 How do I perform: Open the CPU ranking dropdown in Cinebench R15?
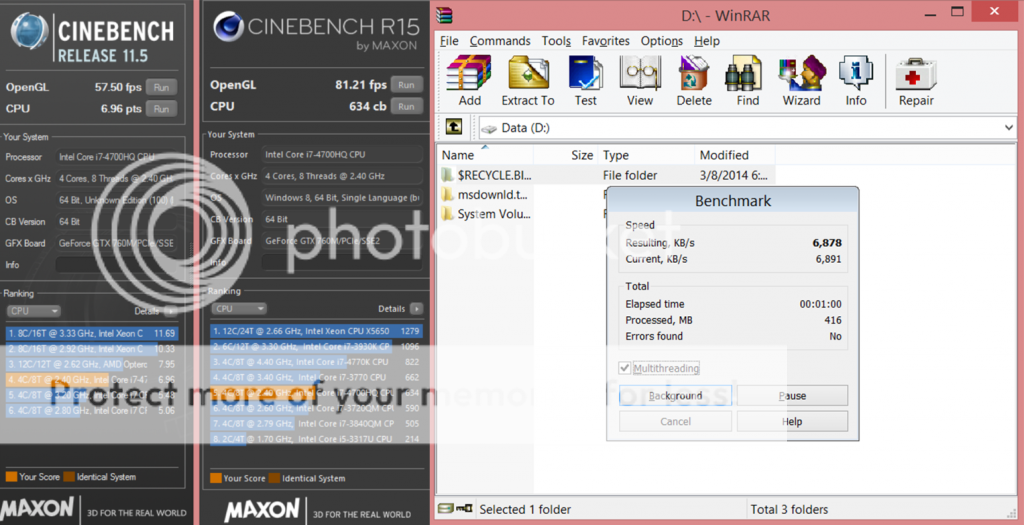point(239,309)
